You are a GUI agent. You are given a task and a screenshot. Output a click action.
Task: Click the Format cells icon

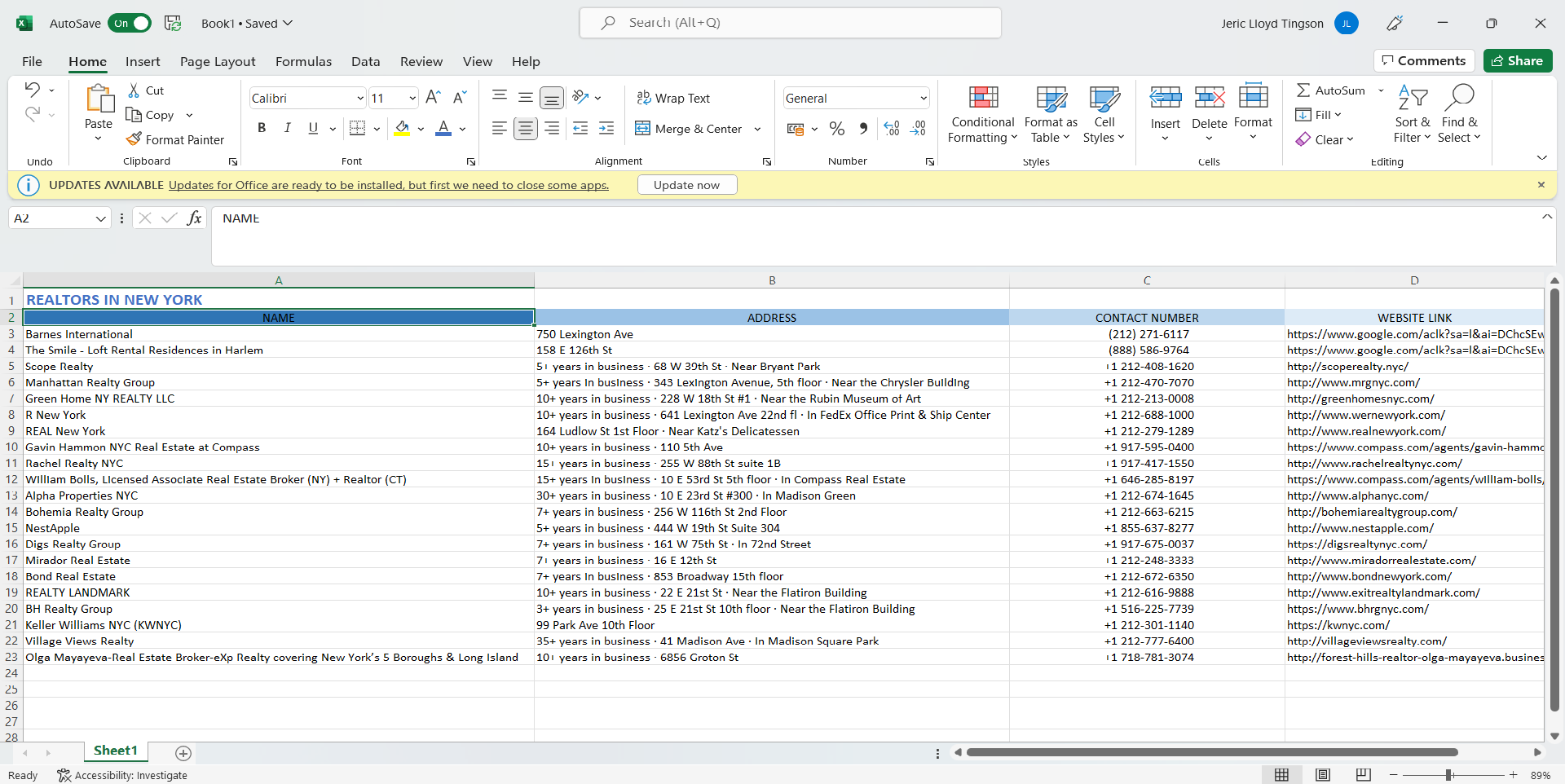point(1253,96)
